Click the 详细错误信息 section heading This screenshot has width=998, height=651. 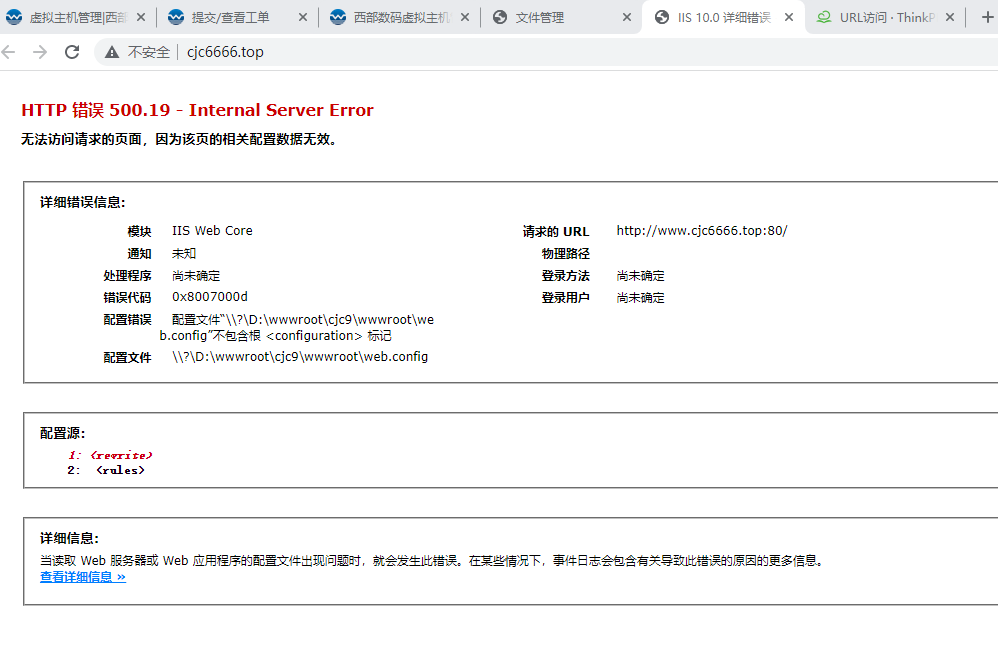pos(83,202)
